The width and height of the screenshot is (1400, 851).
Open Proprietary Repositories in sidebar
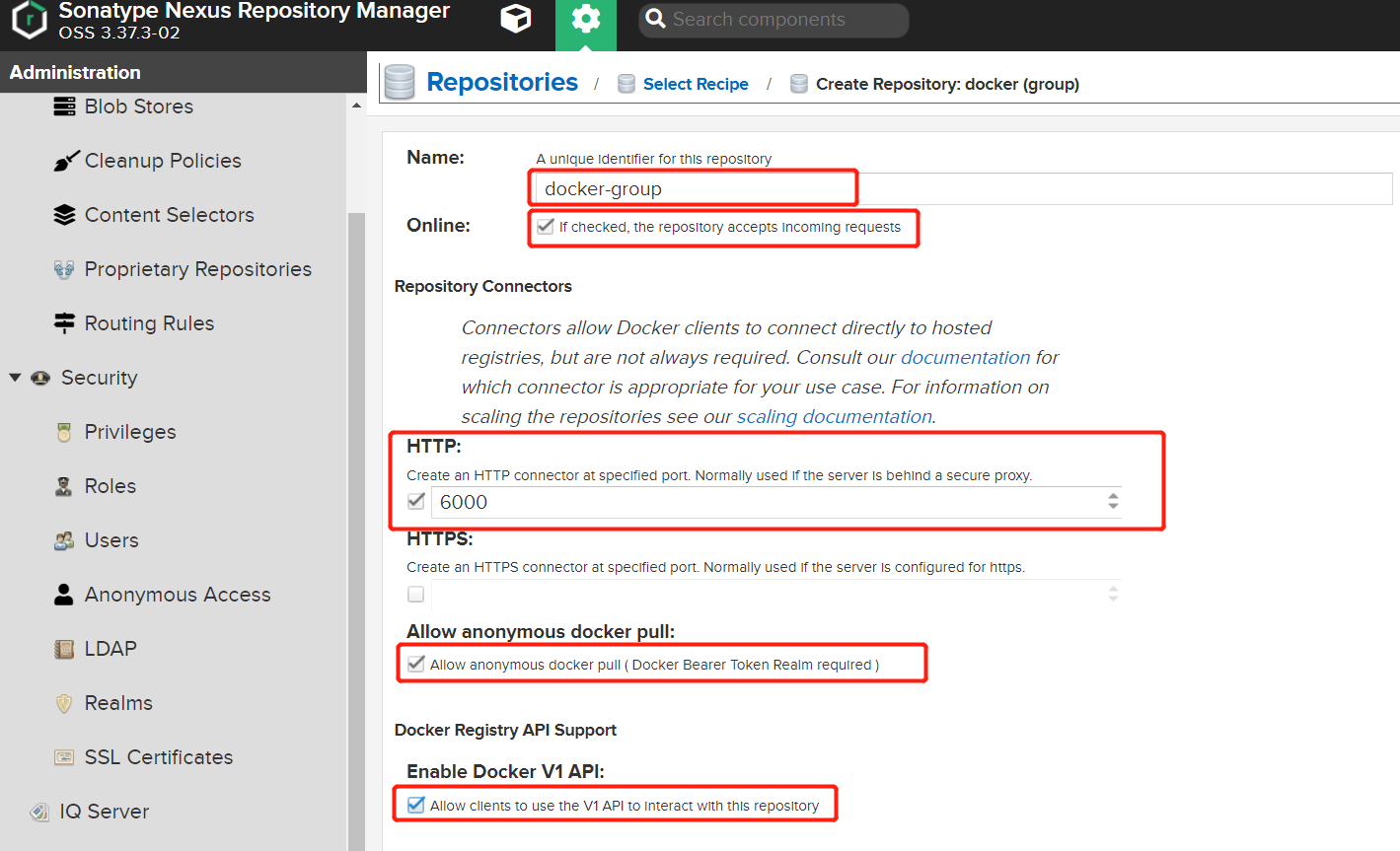pyautogui.click(x=198, y=269)
